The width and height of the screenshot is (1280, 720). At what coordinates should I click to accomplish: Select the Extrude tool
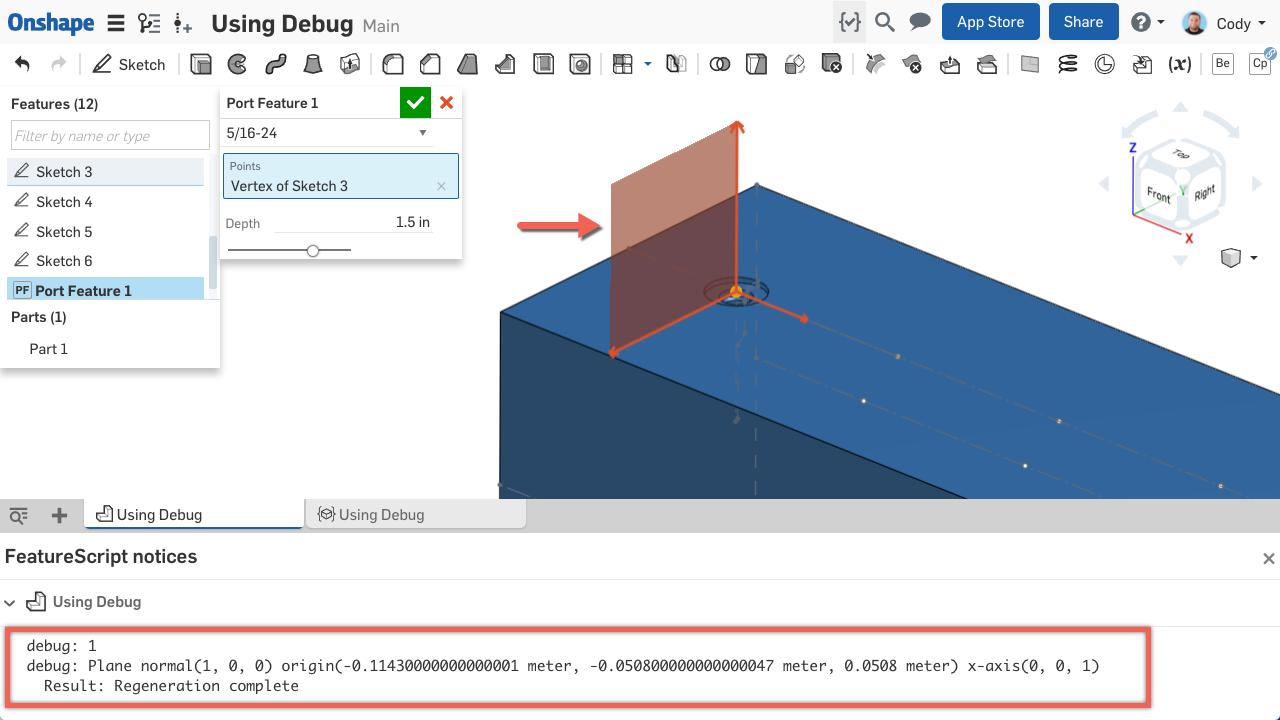[x=201, y=65]
